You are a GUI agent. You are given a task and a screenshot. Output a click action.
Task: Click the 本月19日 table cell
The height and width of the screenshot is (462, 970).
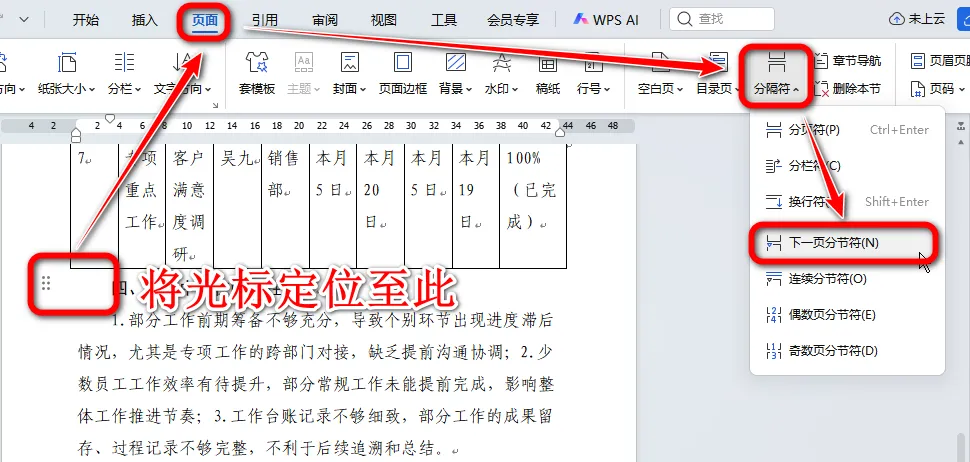pos(476,206)
